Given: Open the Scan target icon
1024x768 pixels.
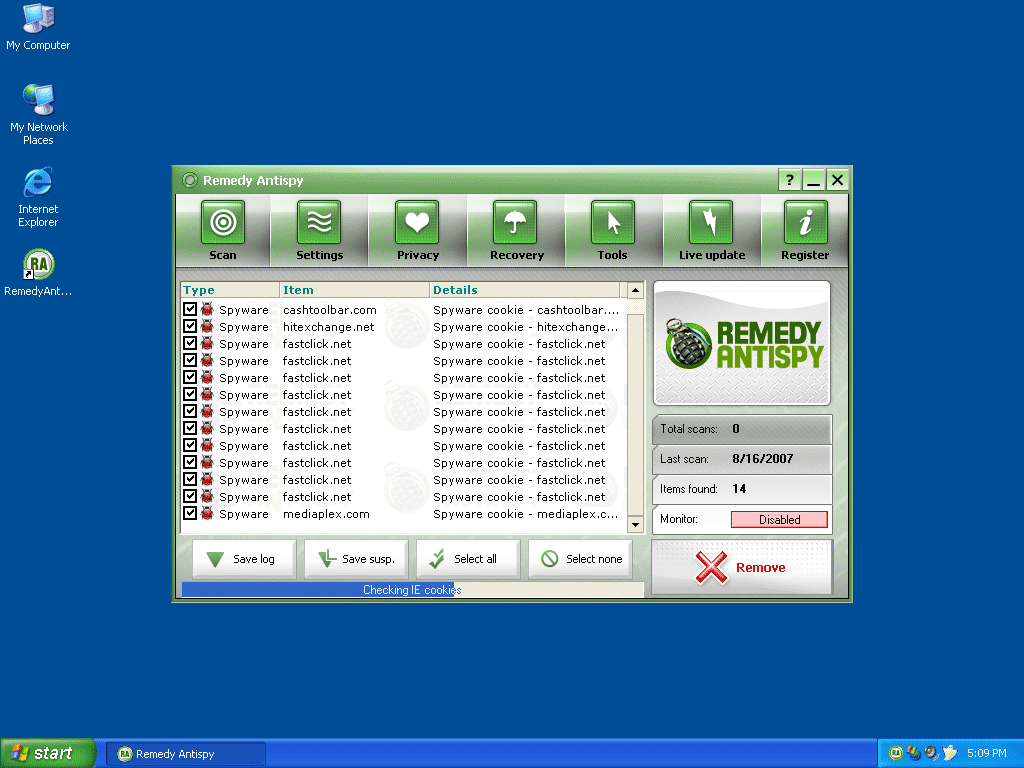Looking at the screenshot, I should (223, 222).
